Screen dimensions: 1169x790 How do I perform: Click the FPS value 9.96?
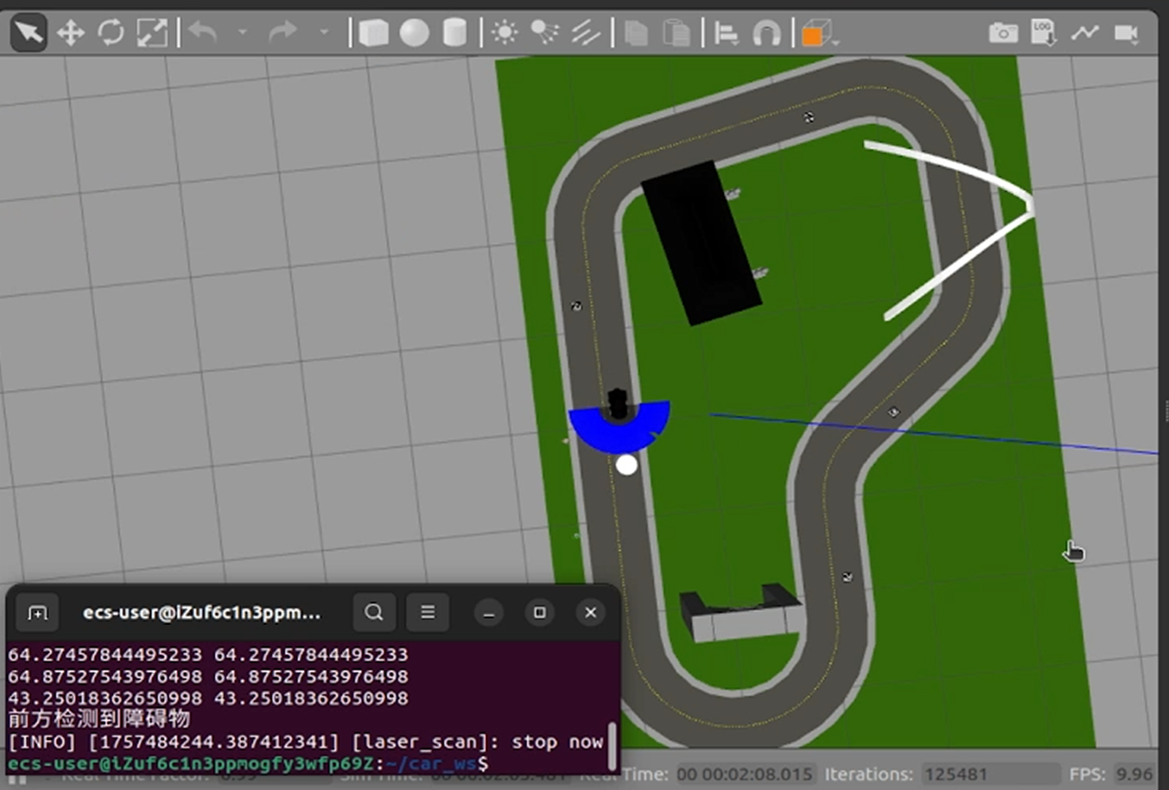point(1135,774)
